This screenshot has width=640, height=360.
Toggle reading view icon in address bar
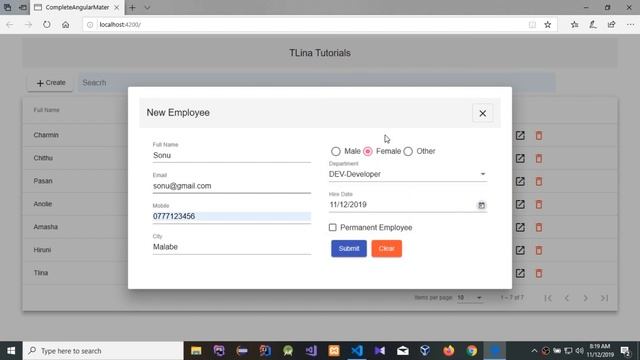(x=532, y=24)
